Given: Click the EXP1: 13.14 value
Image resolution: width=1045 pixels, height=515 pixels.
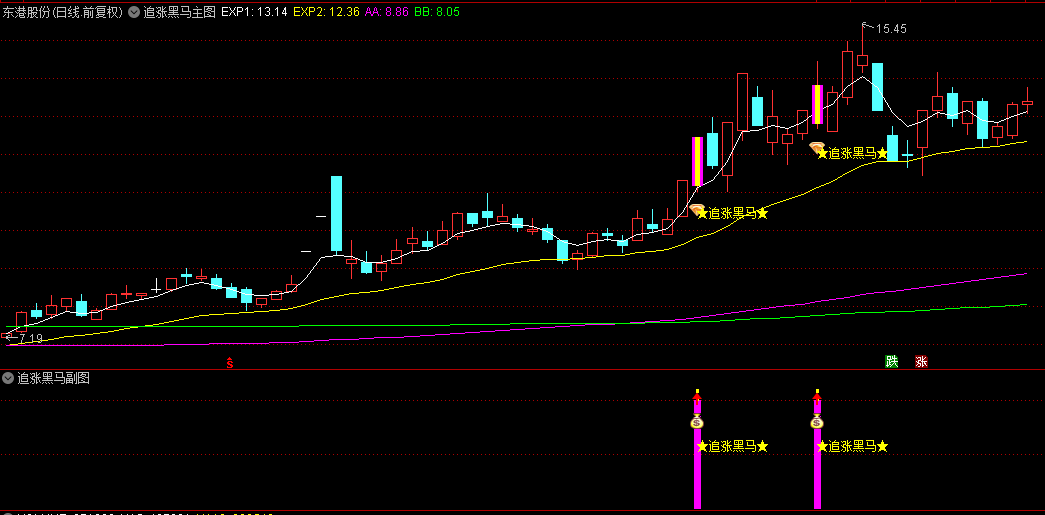Looking at the screenshot, I should tap(254, 12).
